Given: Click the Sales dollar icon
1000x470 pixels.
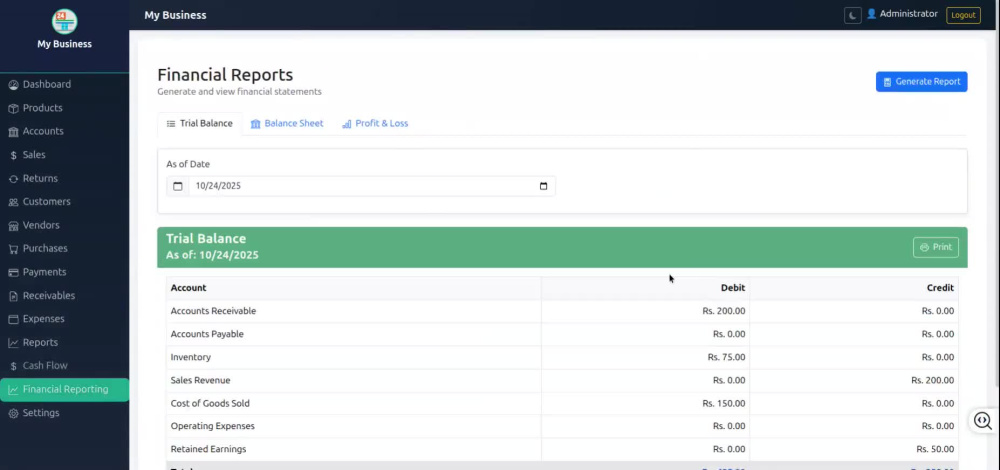Looking at the screenshot, I should pos(13,155).
